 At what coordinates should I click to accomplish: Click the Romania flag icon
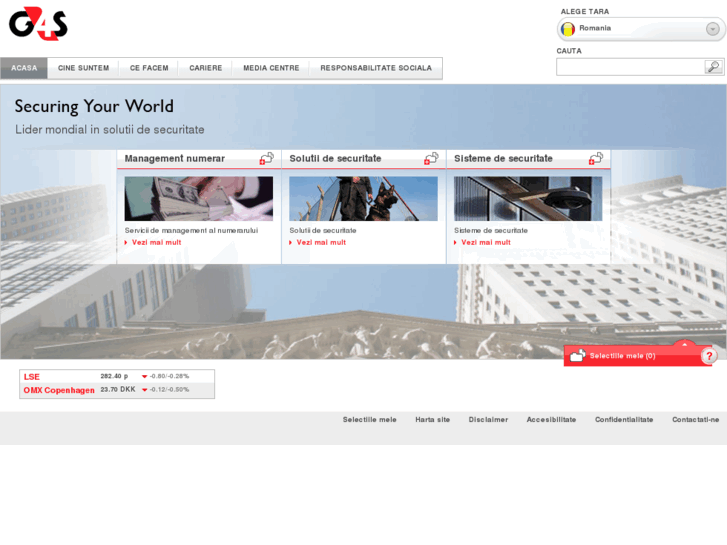click(x=568, y=29)
